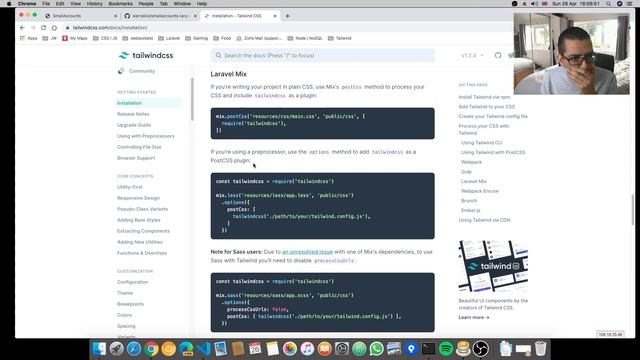Open Notification Center icon in menu bar

tap(630, 4)
